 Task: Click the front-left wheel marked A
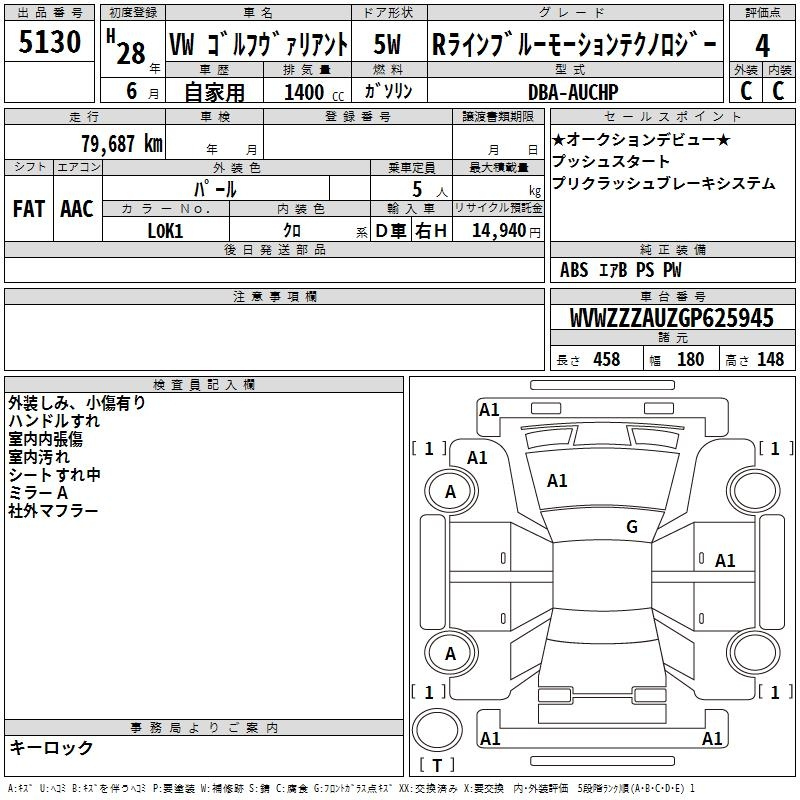click(x=451, y=492)
